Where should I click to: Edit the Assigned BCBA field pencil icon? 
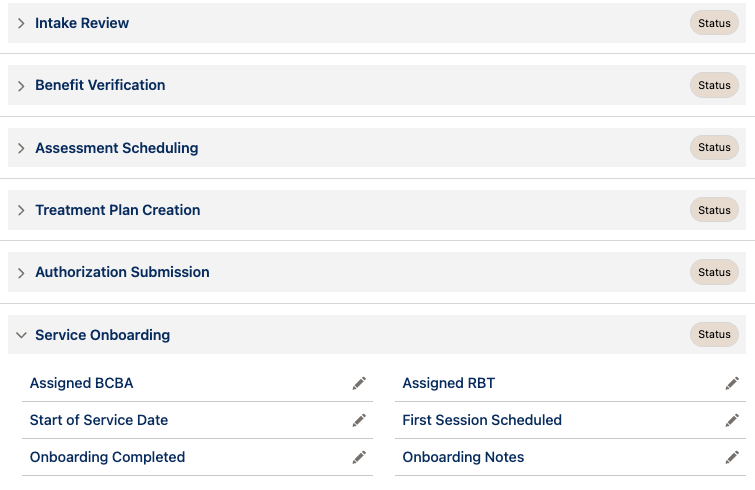359,383
